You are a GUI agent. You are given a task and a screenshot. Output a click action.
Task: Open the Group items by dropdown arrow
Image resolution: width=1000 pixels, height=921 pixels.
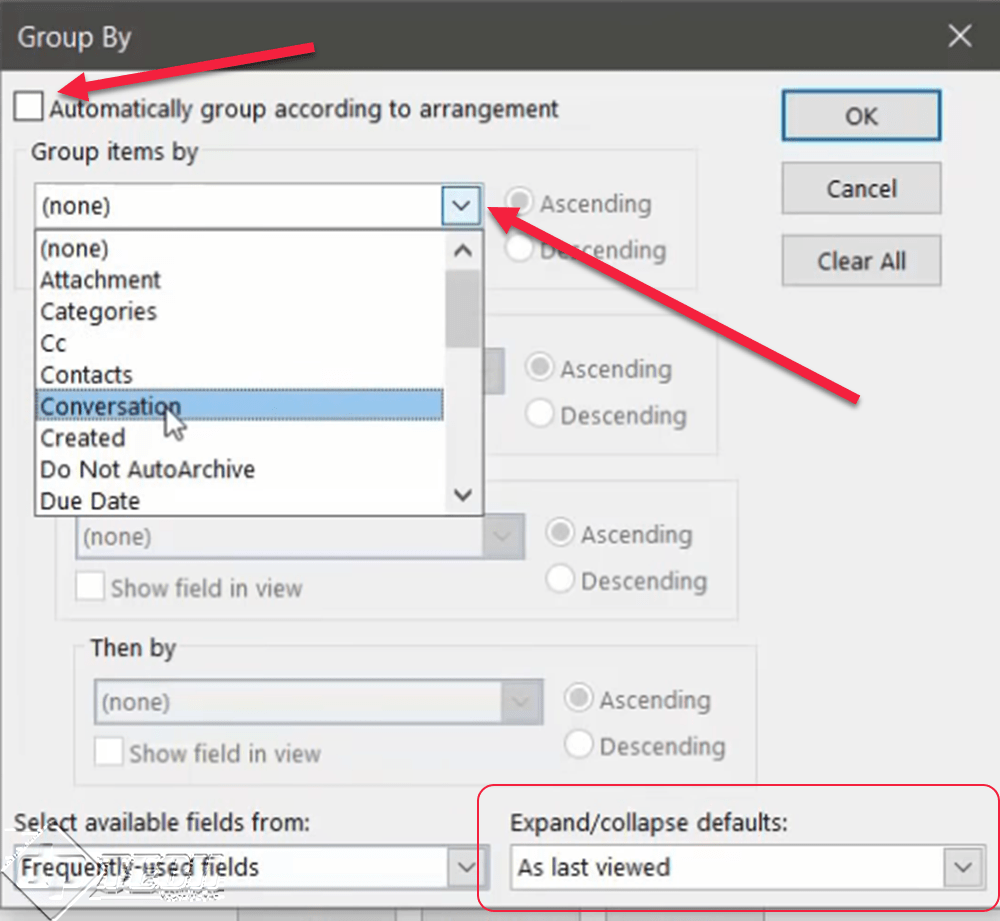pos(461,205)
